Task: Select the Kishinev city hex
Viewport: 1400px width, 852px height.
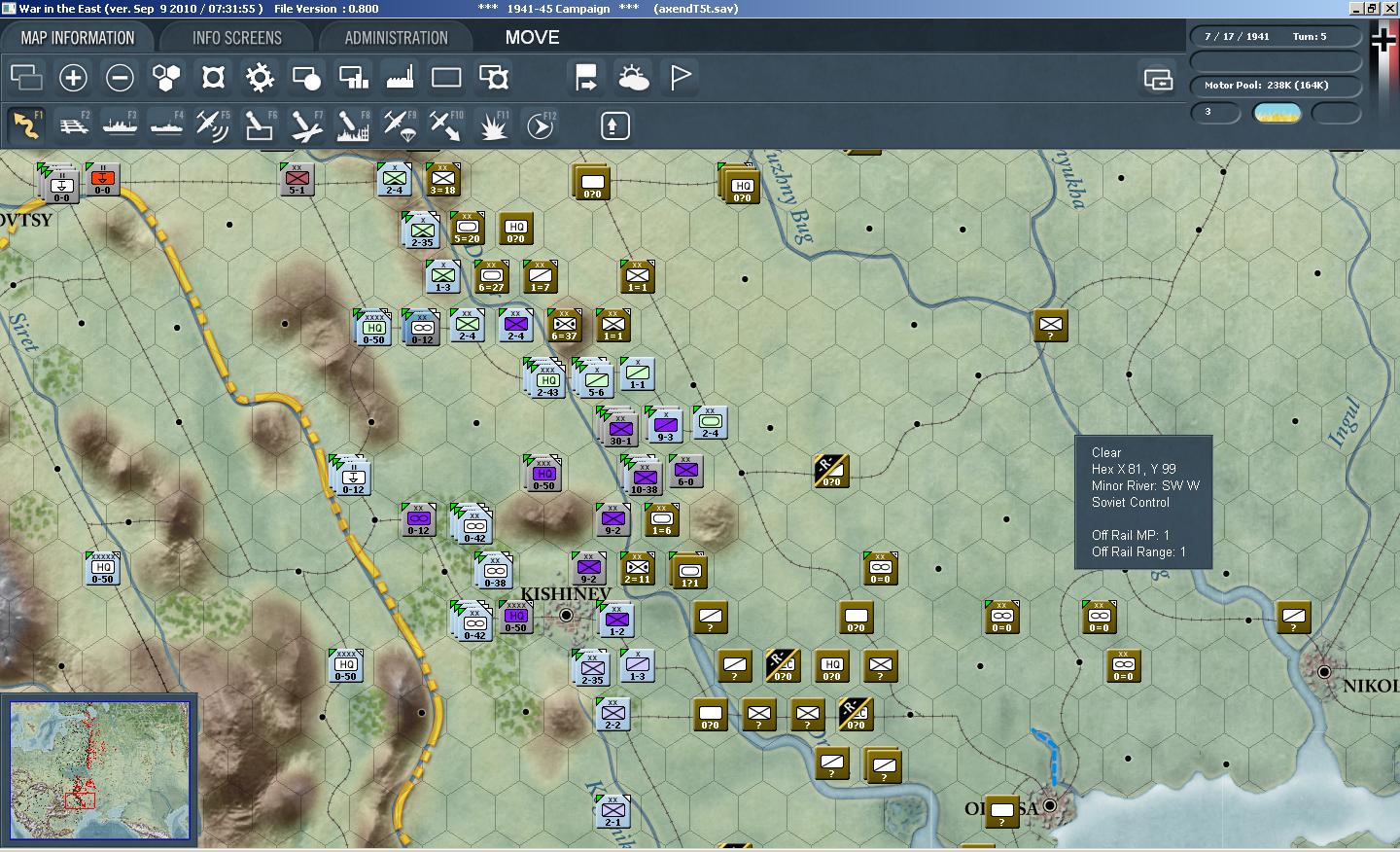Action: coord(566,616)
